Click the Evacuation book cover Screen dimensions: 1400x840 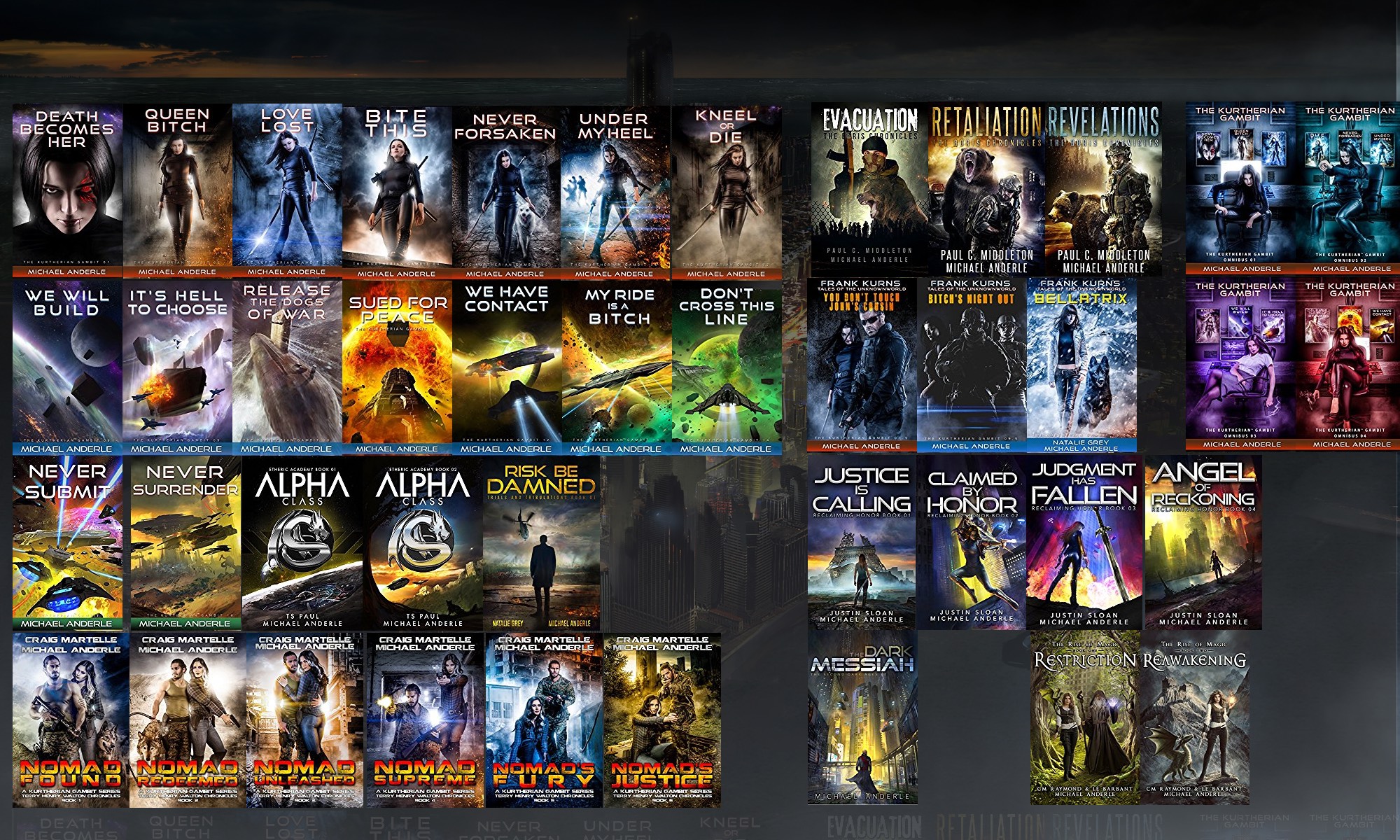[x=869, y=188]
